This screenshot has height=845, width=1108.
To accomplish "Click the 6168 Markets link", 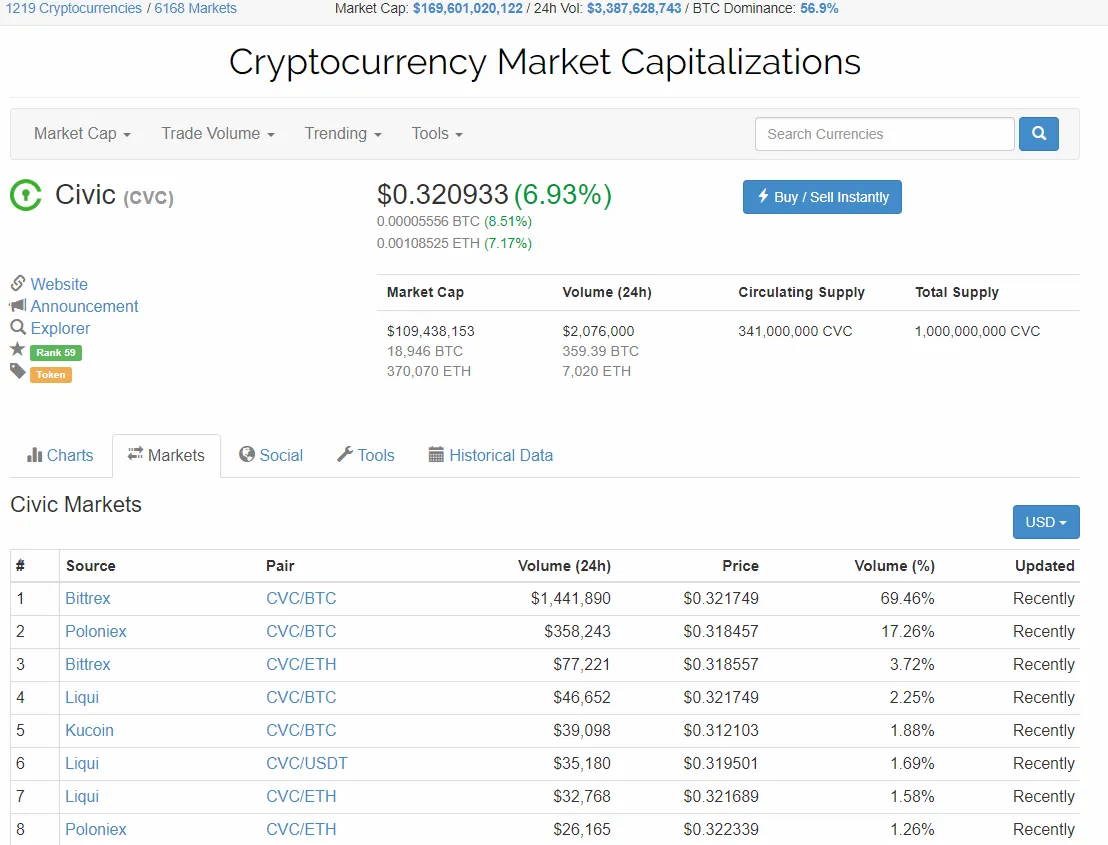I will (x=196, y=8).
